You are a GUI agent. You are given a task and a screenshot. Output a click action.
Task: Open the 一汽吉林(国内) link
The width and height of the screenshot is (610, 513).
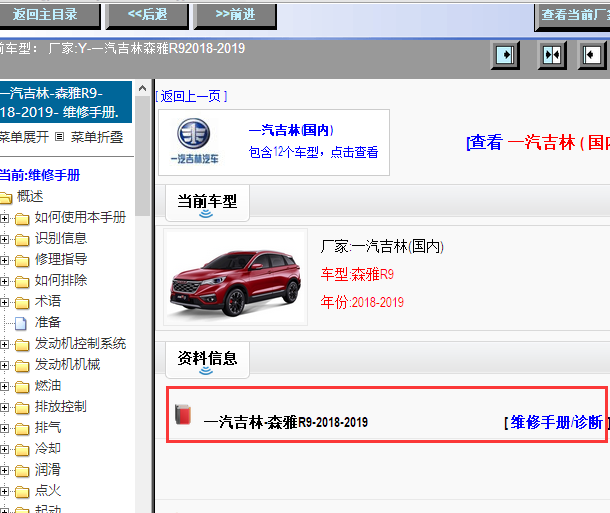point(291,130)
